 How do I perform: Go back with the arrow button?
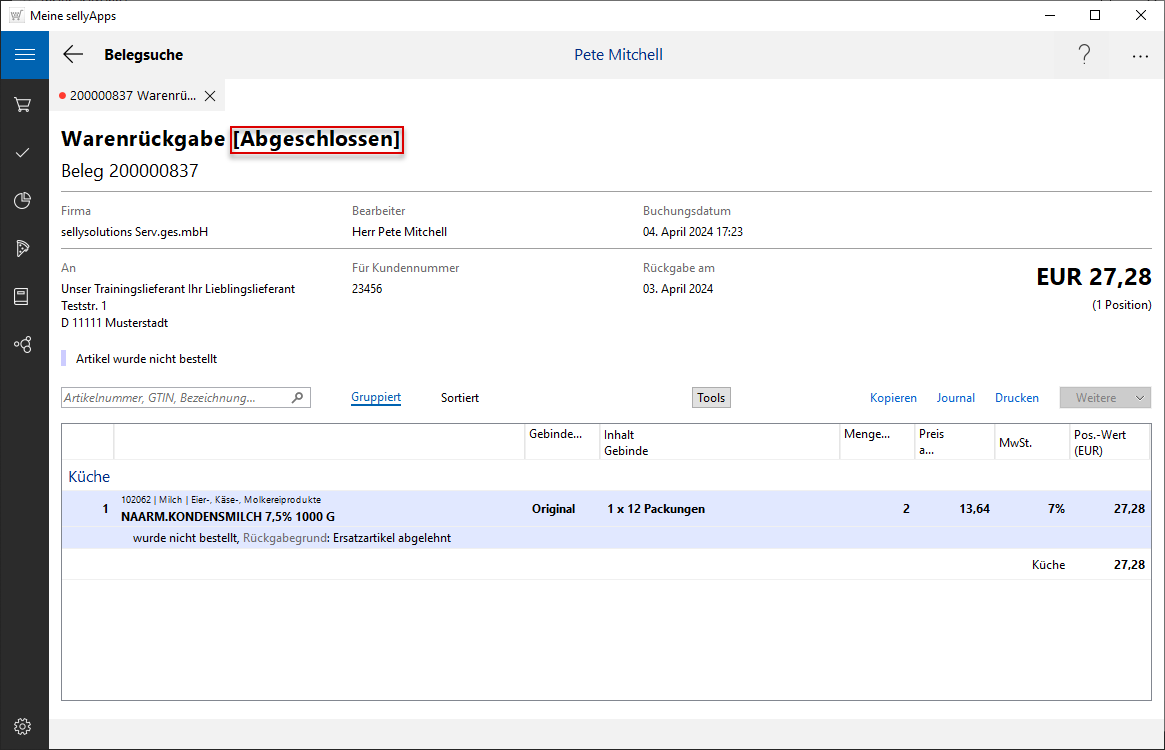[73, 55]
